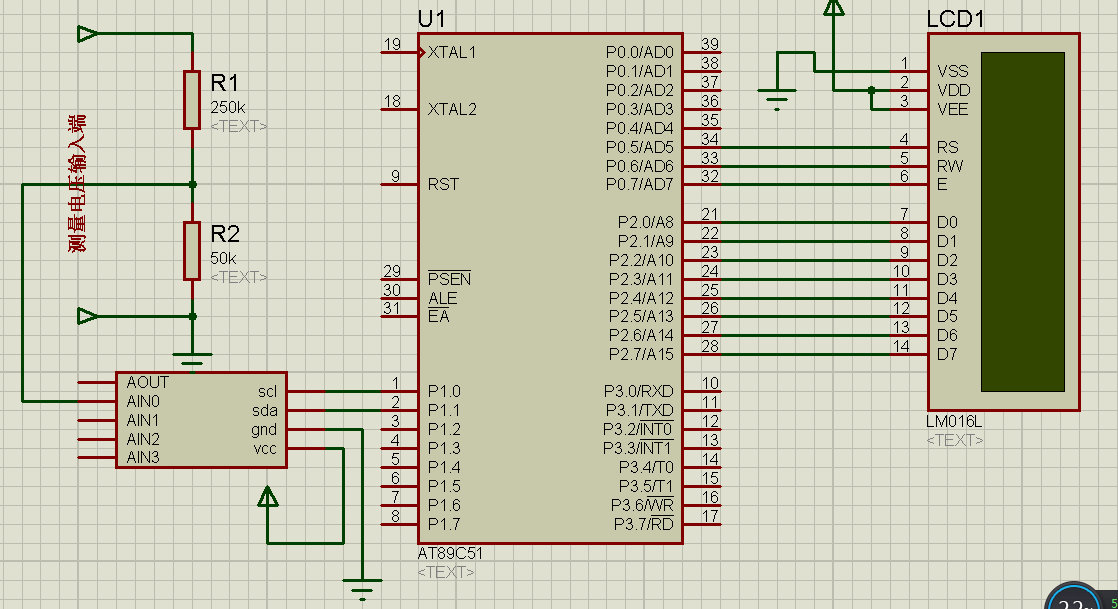Click the PSEN pin label on U1
The image size is (1118, 609).
[449, 279]
